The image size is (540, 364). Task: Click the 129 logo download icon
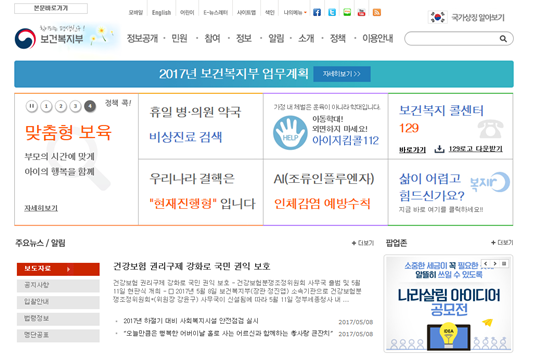point(439,149)
